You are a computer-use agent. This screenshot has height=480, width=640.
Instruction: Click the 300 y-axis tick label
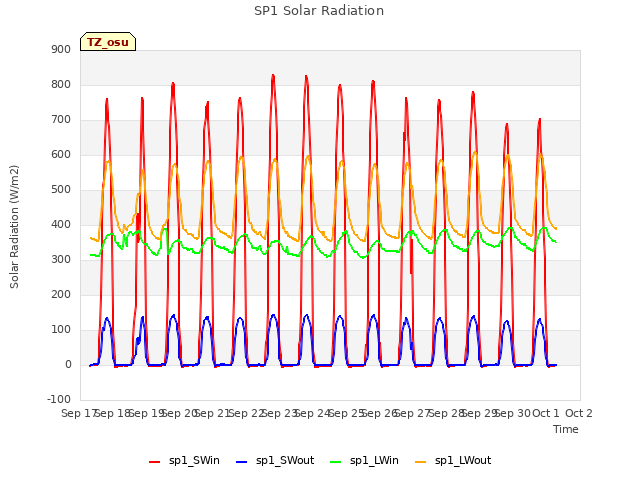pyautogui.click(x=61, y=260)
